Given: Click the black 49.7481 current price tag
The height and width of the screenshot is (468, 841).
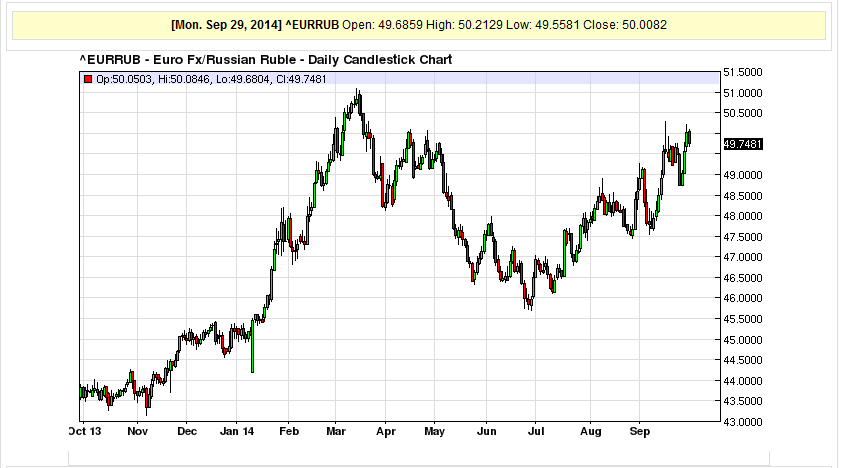Looking at the screenshot, I should 742,144.
